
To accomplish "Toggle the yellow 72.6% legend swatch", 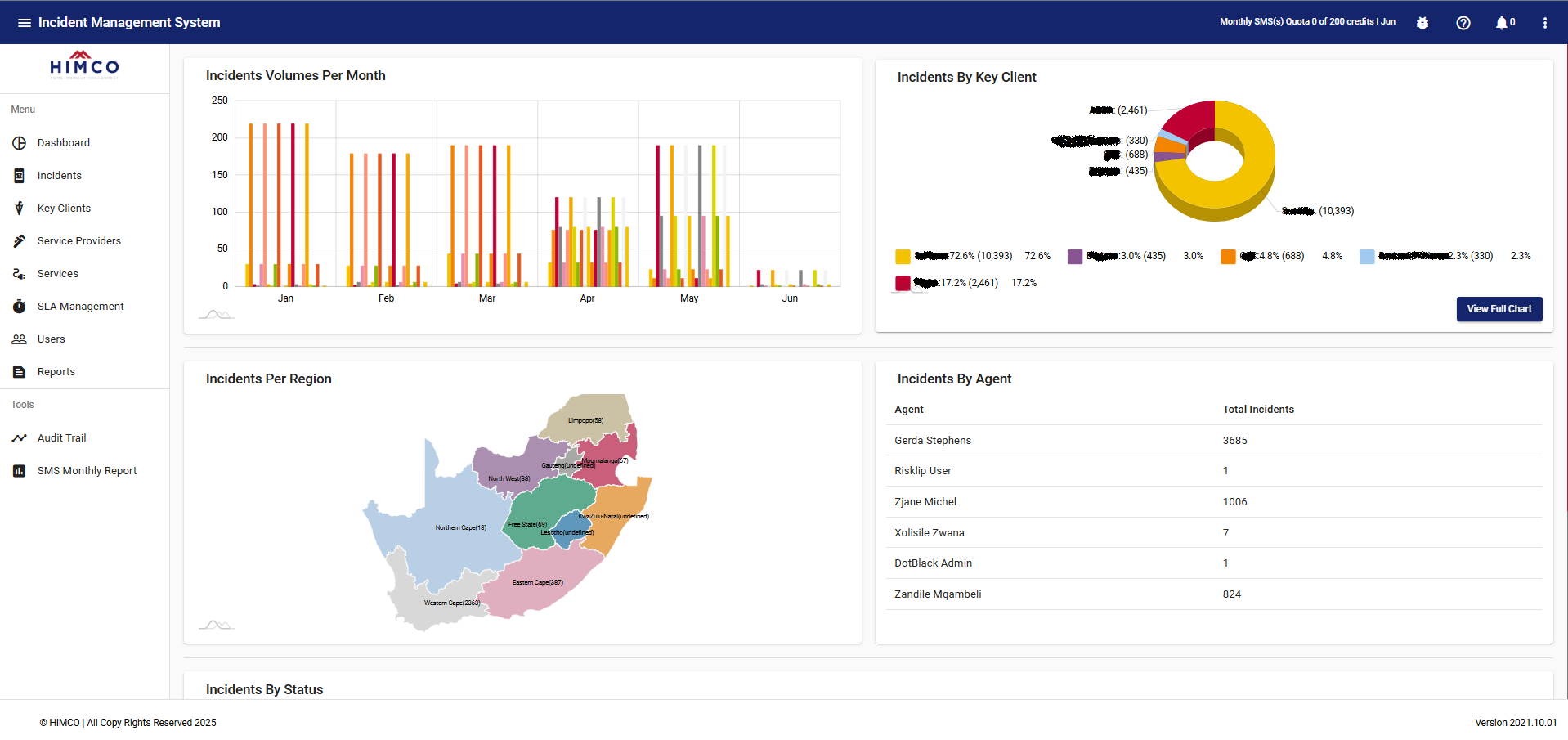I will click(x=903, y=257).
